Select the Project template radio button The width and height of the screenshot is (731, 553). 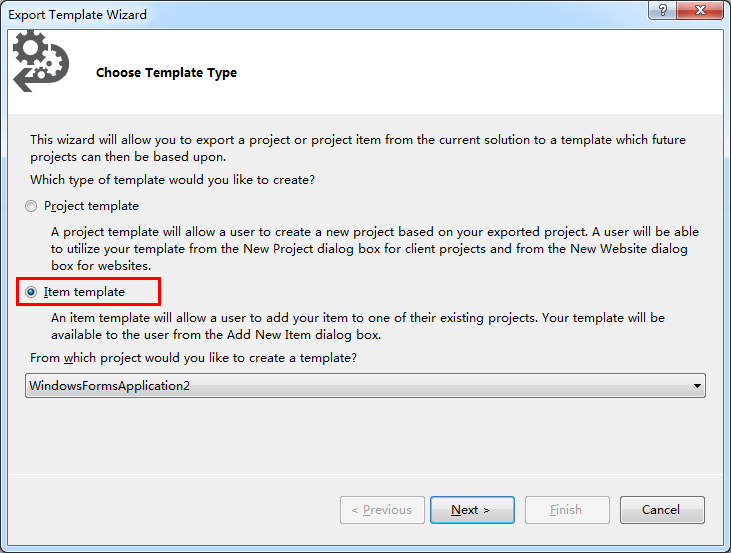32,206
